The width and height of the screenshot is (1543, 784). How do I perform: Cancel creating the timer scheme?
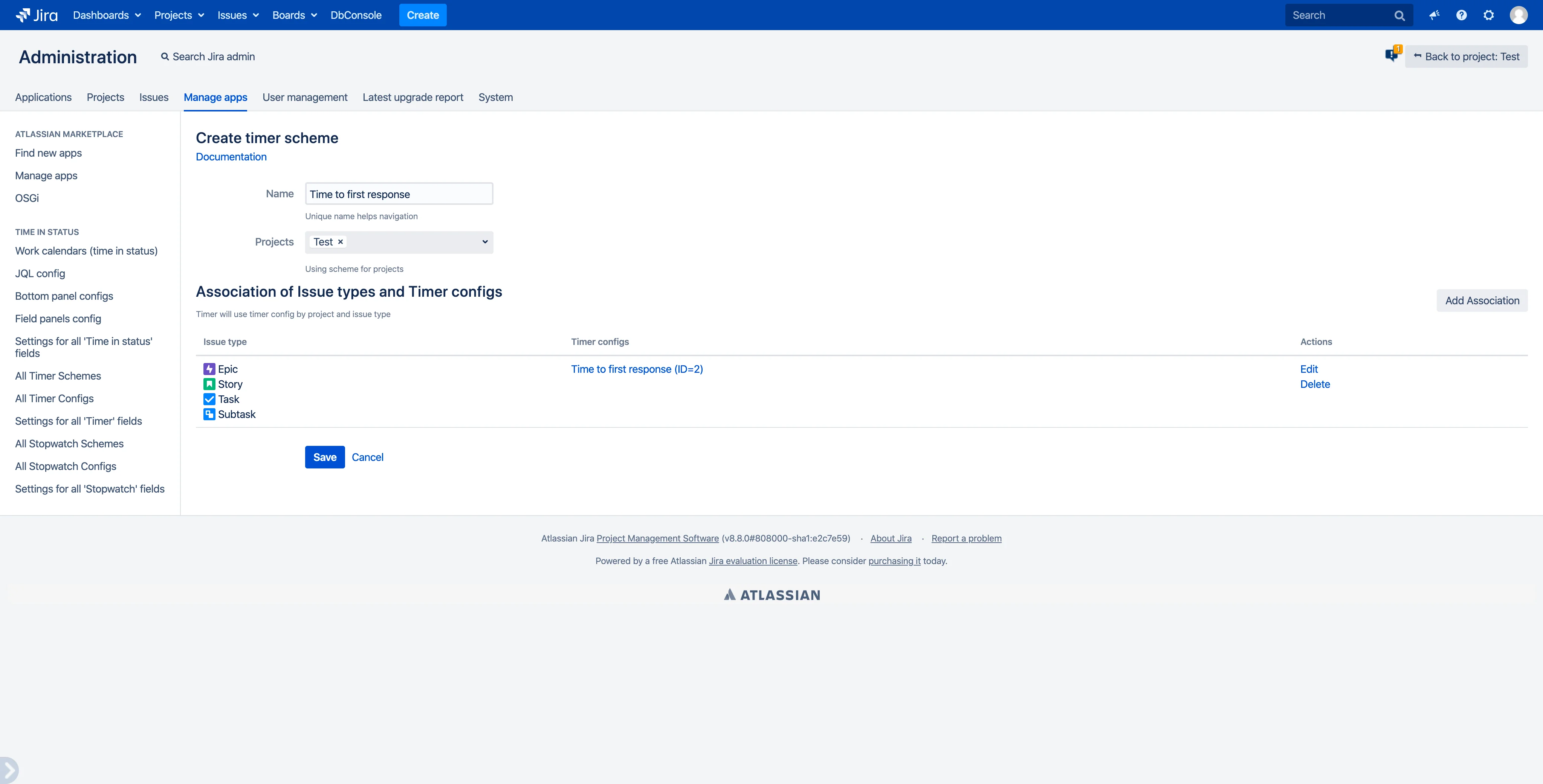[x=367, y=457]
